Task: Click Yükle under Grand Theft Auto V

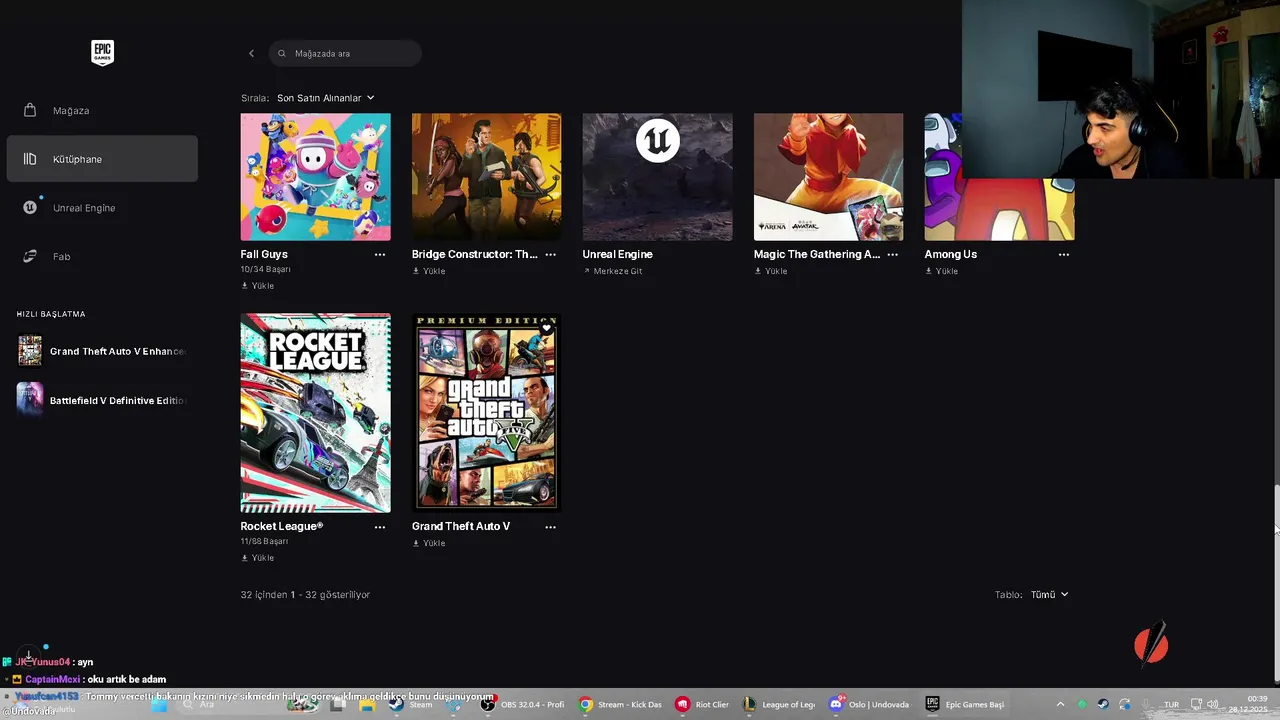Action: (x=429, y=543)
